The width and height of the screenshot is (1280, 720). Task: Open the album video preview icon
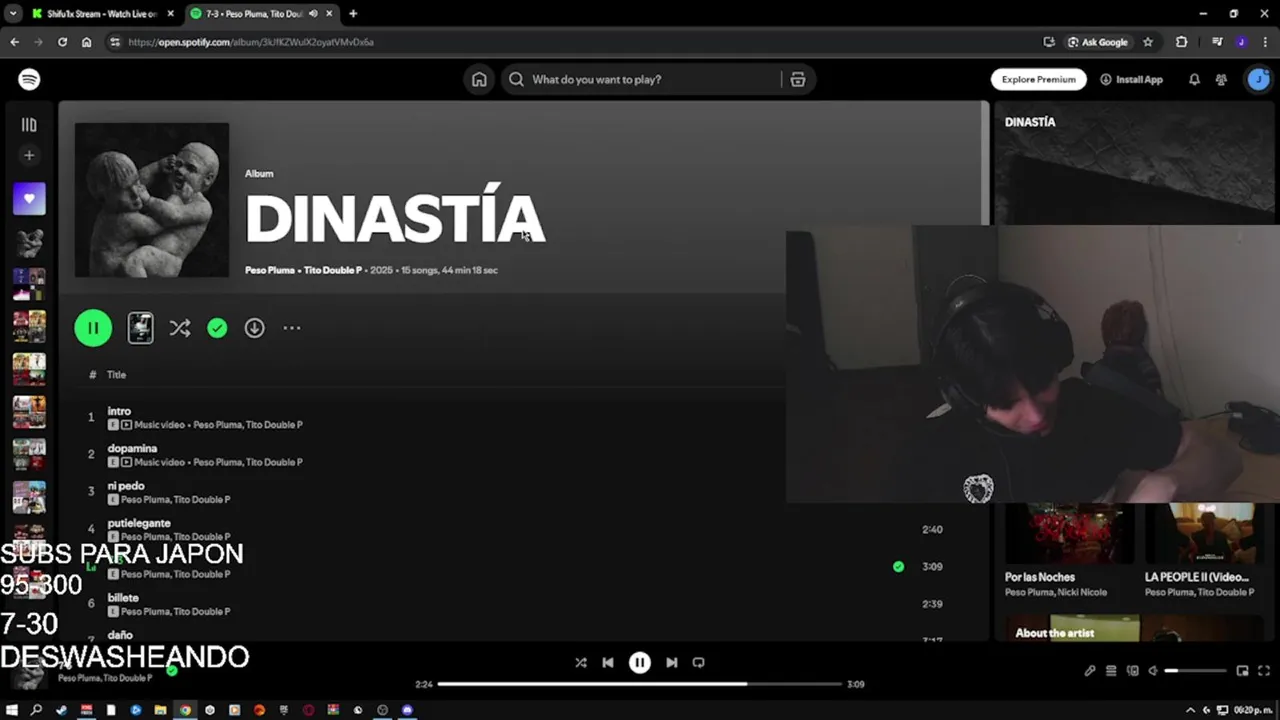[x=140, y=328]
